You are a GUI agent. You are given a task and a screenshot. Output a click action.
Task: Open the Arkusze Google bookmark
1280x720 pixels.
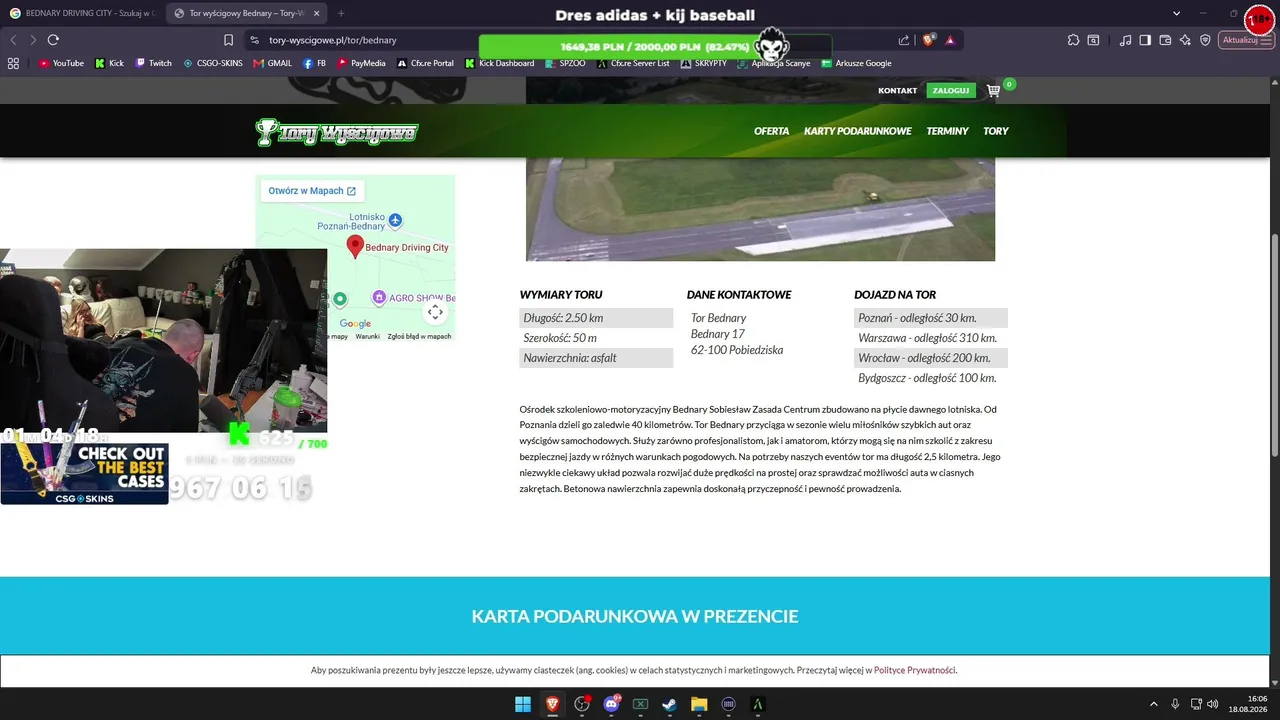pyautogui.click(x=856, y=63)
